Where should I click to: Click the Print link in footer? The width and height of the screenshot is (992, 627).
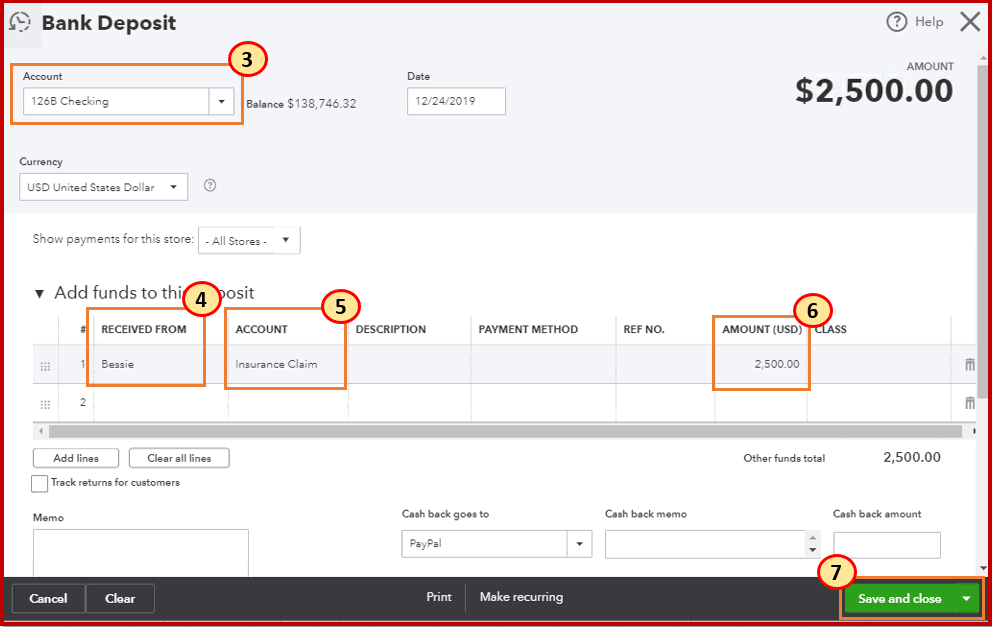tap(439, 597)
